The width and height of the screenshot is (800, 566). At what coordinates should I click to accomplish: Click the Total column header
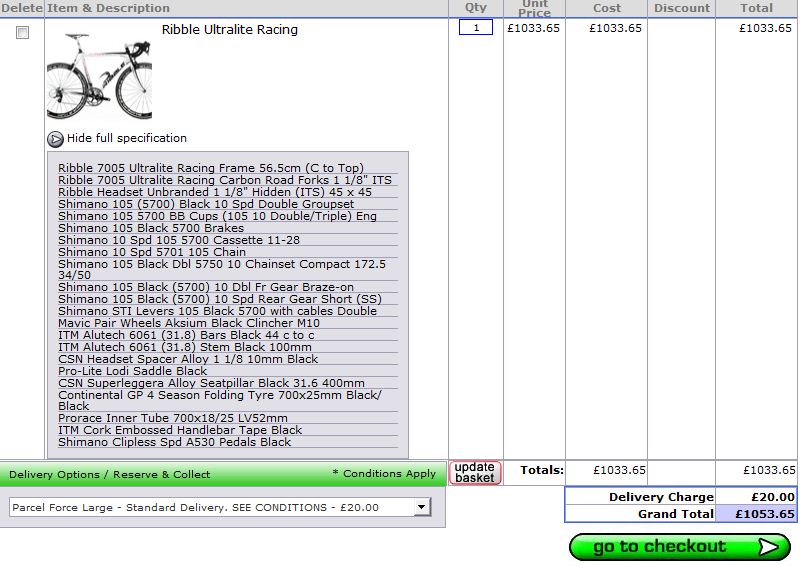(x=756, y=8)
